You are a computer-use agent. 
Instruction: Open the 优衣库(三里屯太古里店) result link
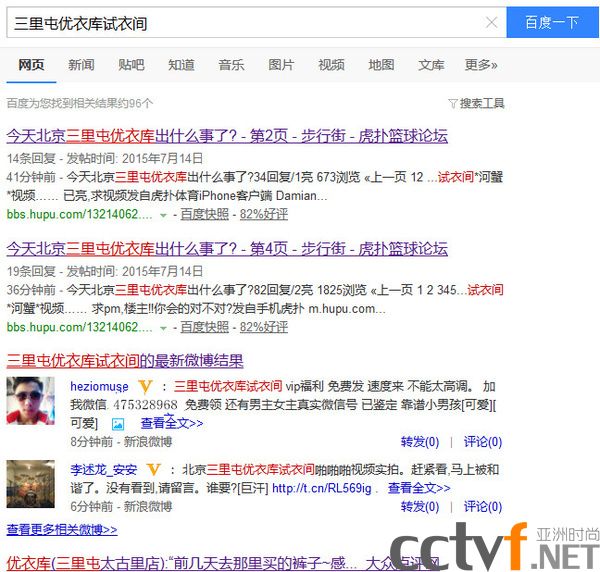click(222, 563)
